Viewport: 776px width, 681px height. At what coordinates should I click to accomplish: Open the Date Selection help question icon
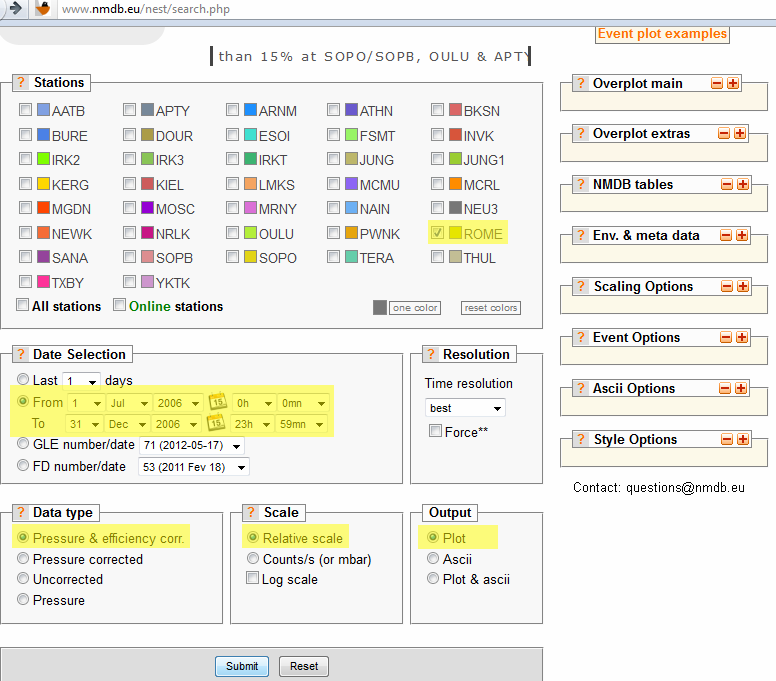tap(21, 354)
